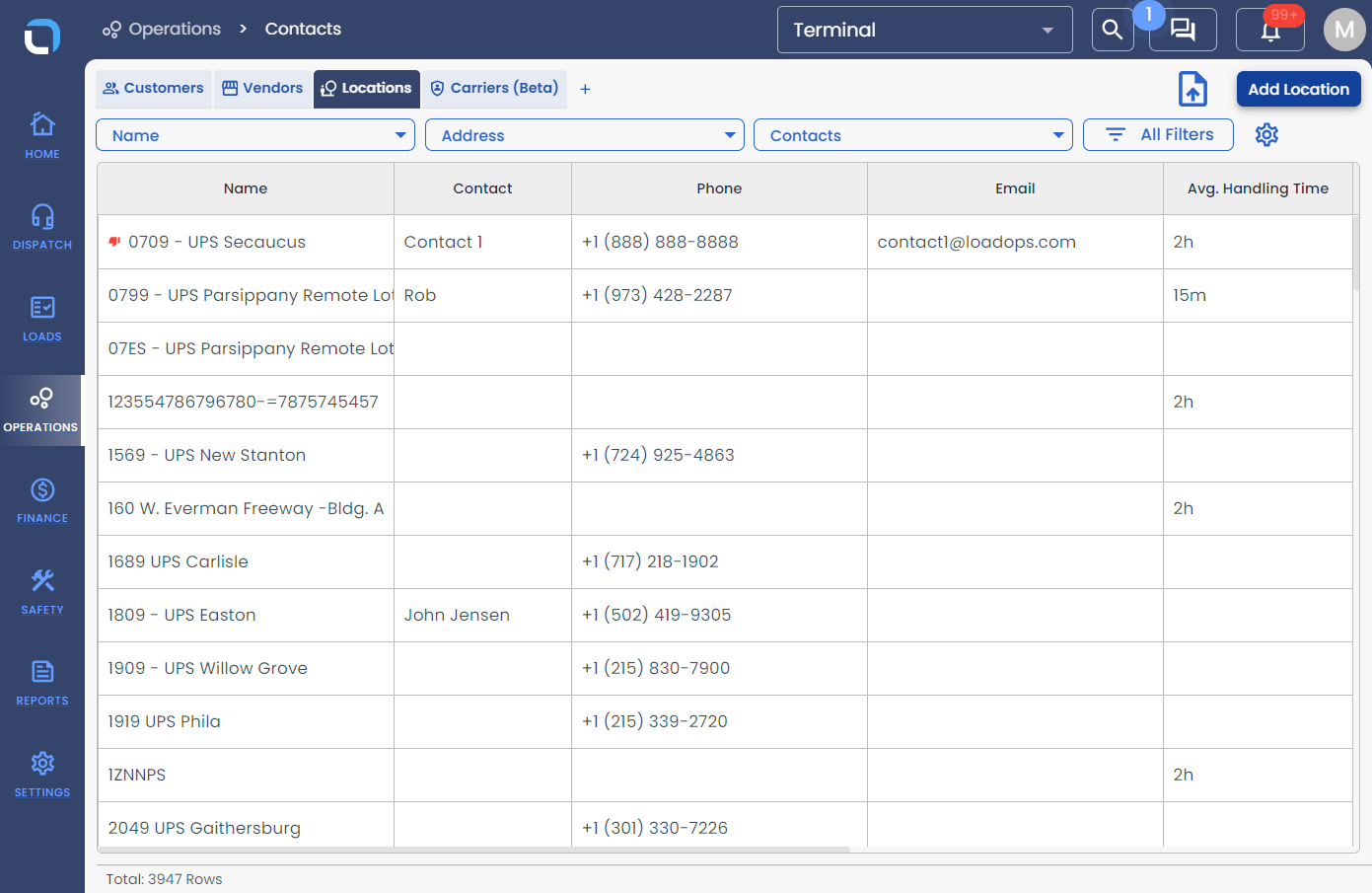Image resolution: width=1372 pixels, height=893 pixels.
Task: Open the notifications bell
Action: point(1270,30)
